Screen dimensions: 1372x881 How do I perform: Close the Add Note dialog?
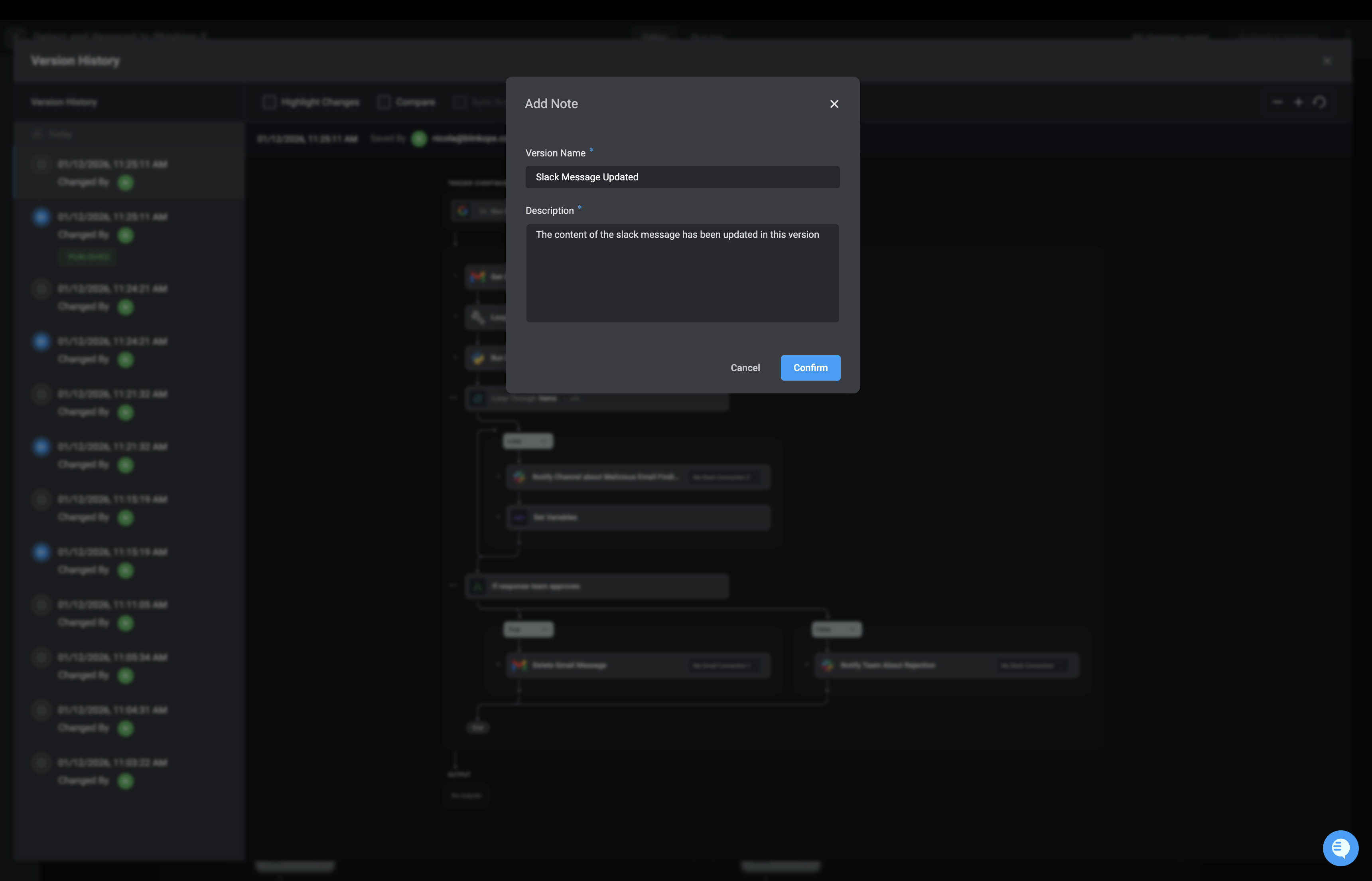[834, 104]
